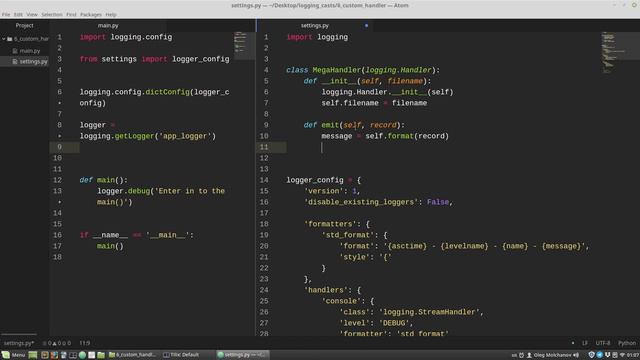Click the 'logger_config = {' line
640x360 pixels.
tap(324, 180)
